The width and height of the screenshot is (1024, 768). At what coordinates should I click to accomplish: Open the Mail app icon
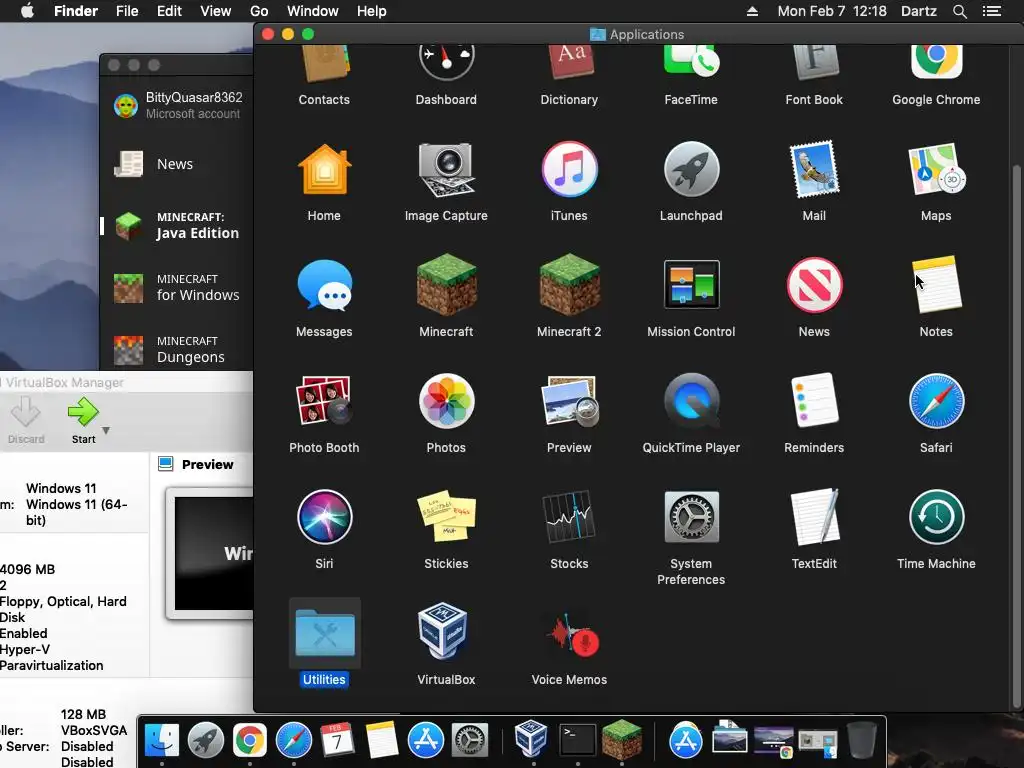[814, 170]
